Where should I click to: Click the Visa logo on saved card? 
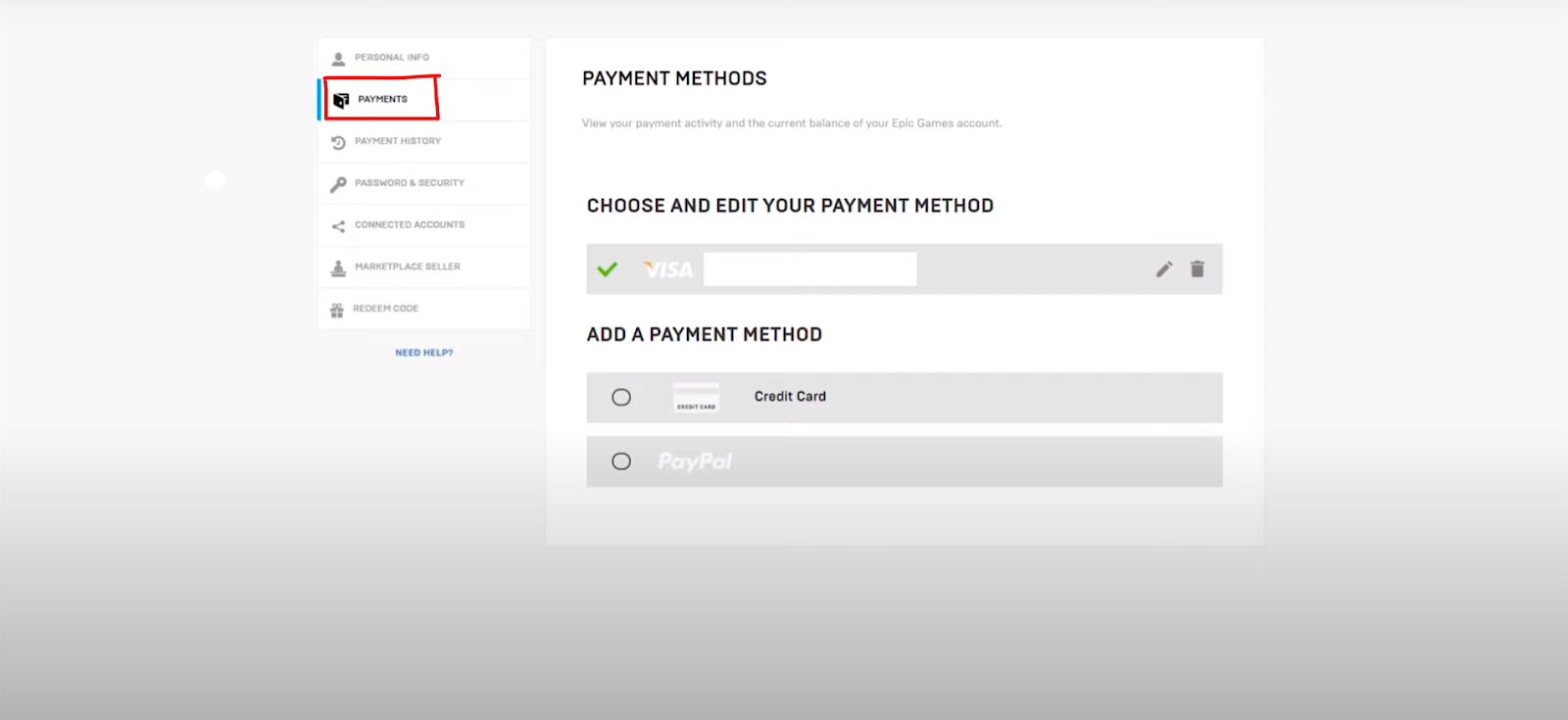(668, 269)
